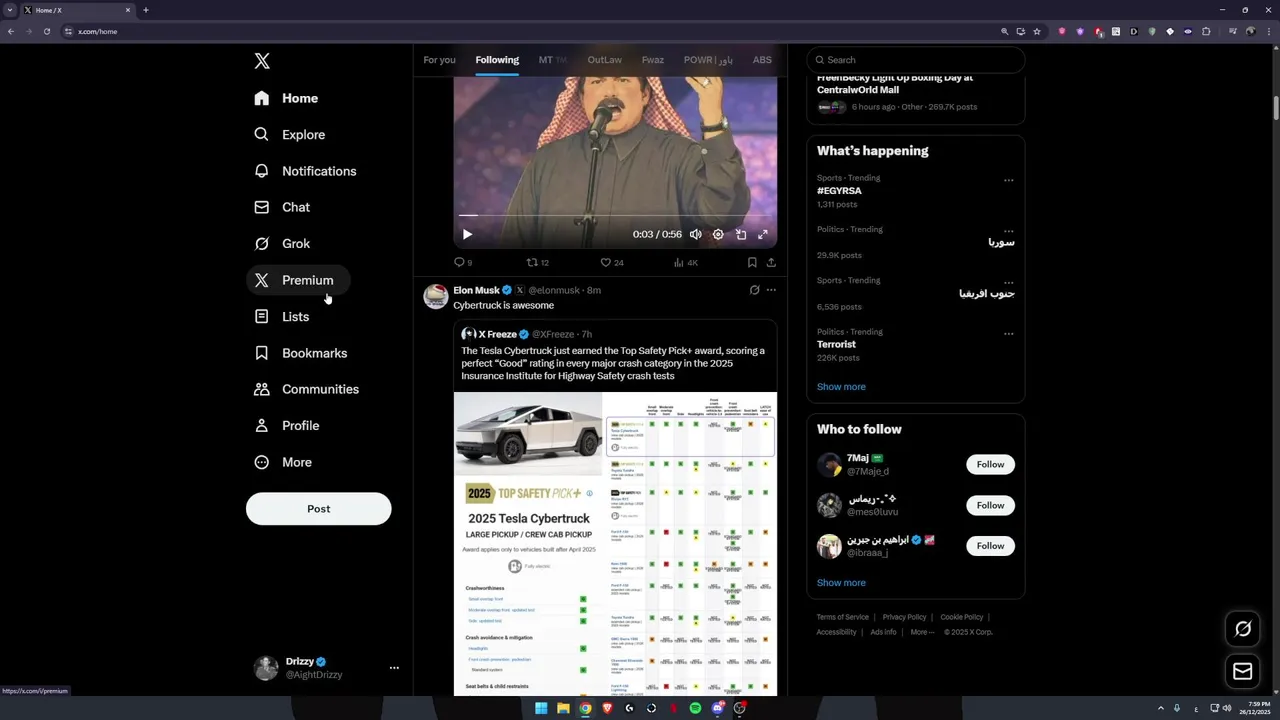
Task: Open floating Messages button
Action: 1243,671
